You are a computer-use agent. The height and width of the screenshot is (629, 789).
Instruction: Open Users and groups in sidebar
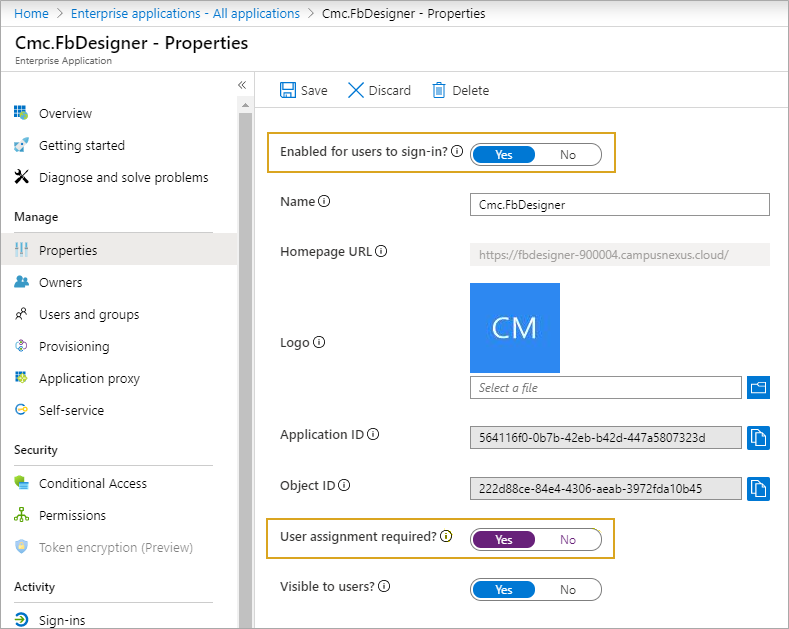click(x=88, y=315)
